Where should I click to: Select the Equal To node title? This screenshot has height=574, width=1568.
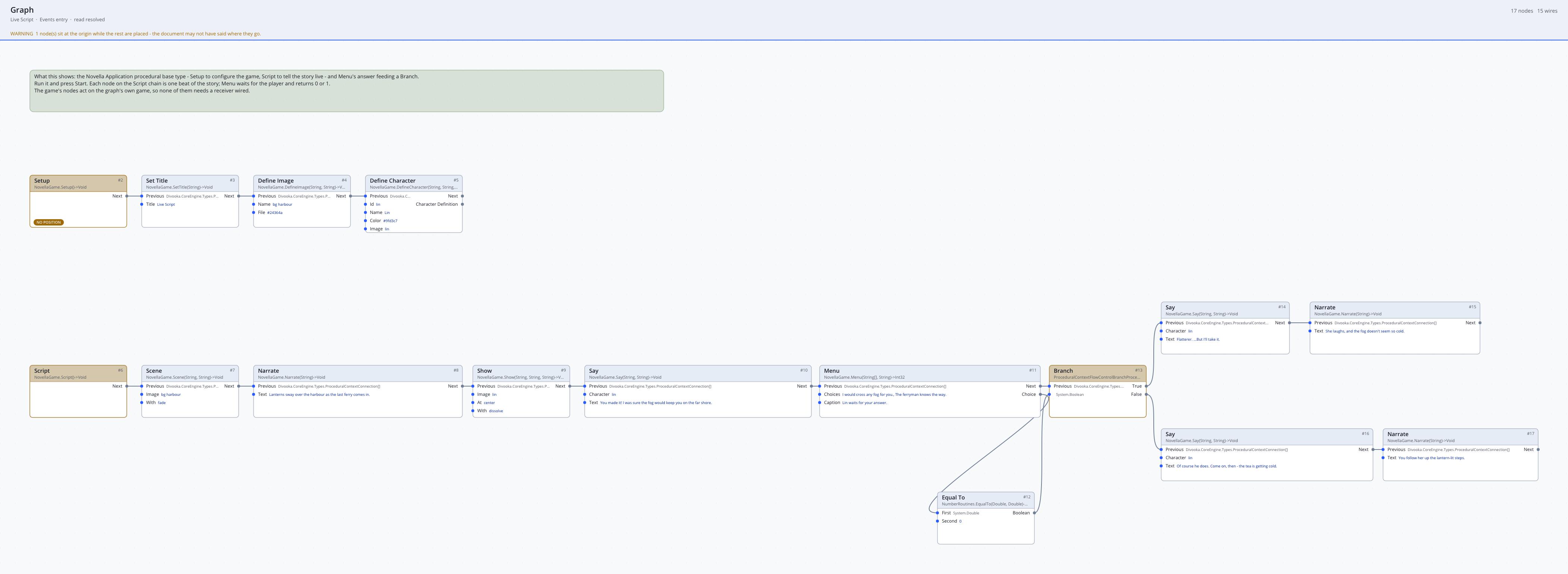click(x=953, y=497)
